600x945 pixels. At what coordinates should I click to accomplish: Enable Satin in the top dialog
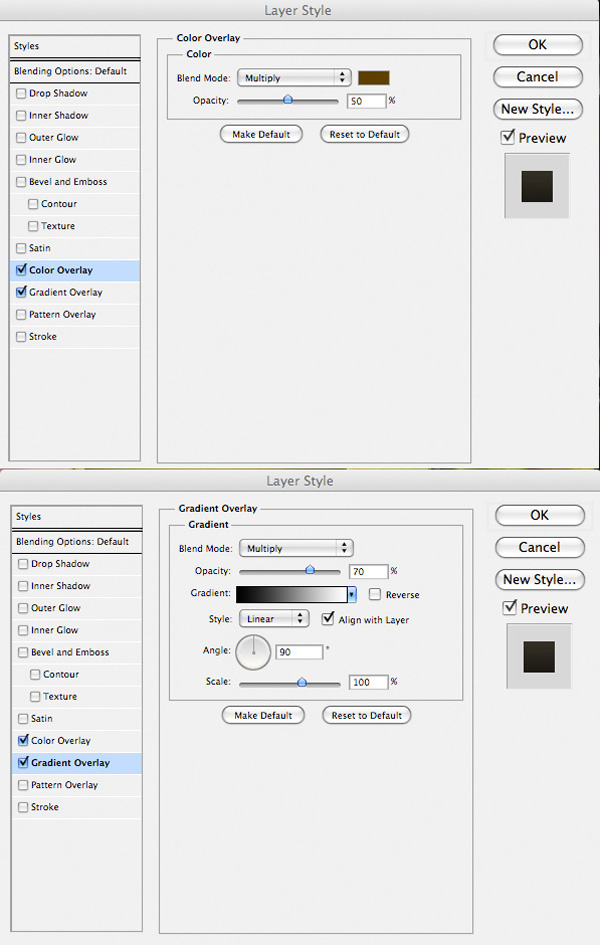pos(21,248)
